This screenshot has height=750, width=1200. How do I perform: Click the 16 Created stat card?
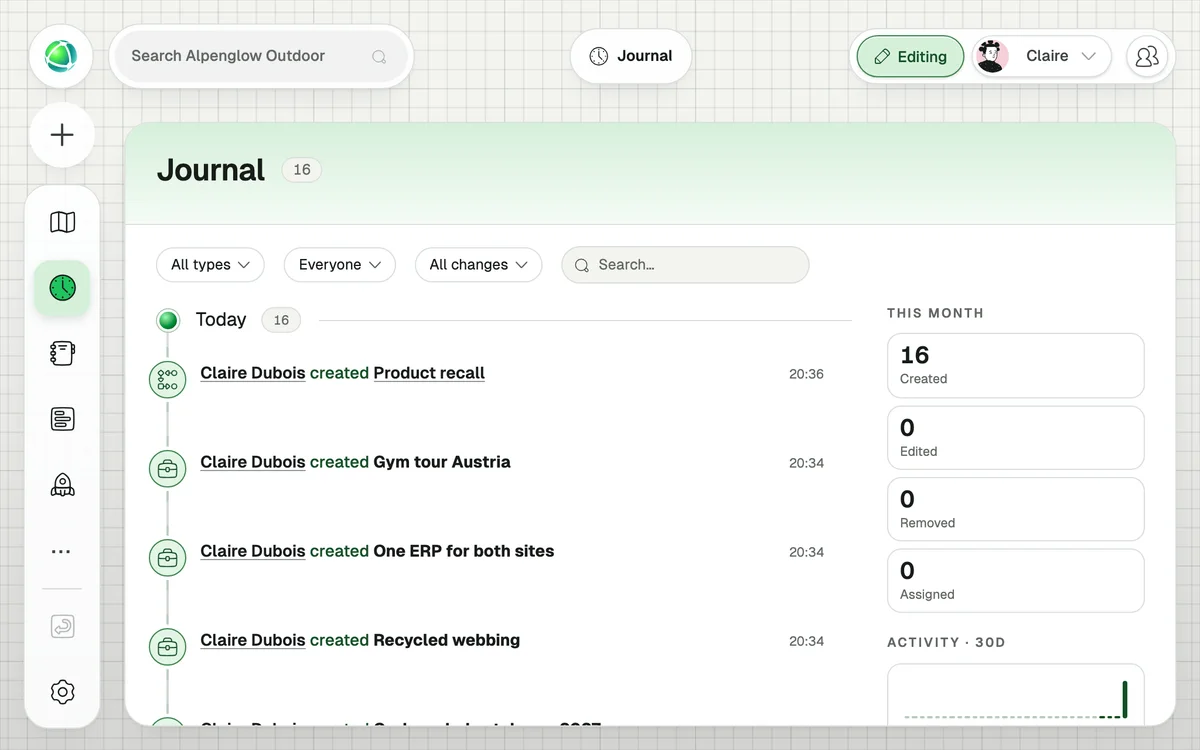1016,365
